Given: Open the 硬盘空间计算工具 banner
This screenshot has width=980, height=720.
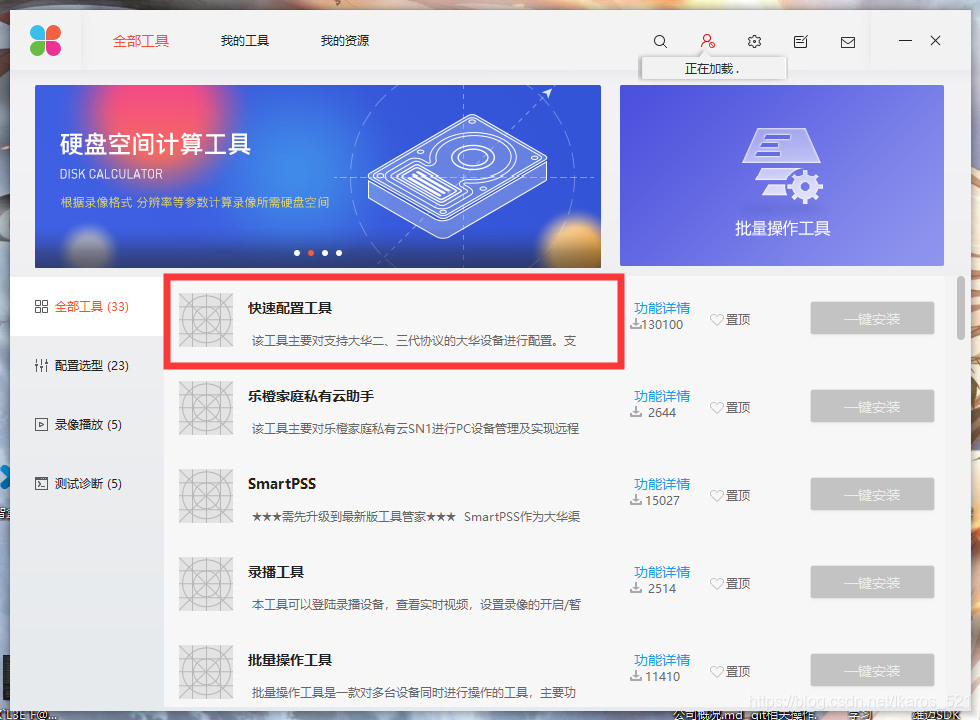Looking at the screenshot, I should click(x=318, y=176).
